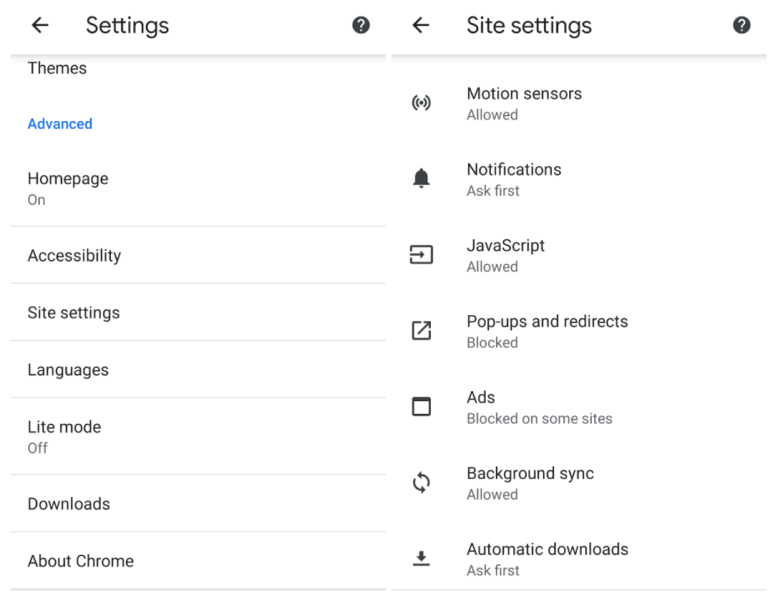Screen dimensions: 768x593
Task: Tap the Notifications bell icon
Action: [422, 179]
